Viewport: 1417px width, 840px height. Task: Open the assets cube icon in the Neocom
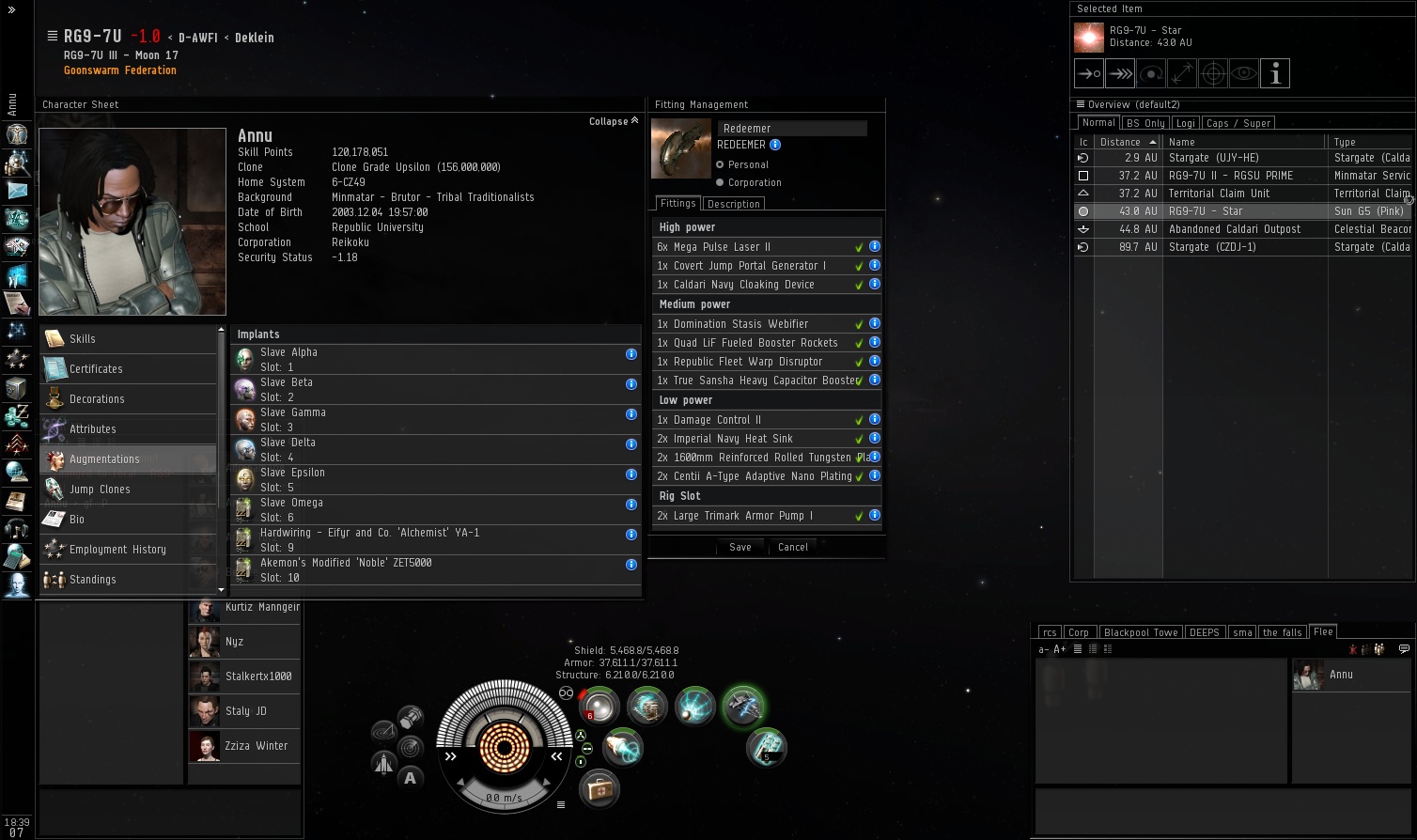16,388
